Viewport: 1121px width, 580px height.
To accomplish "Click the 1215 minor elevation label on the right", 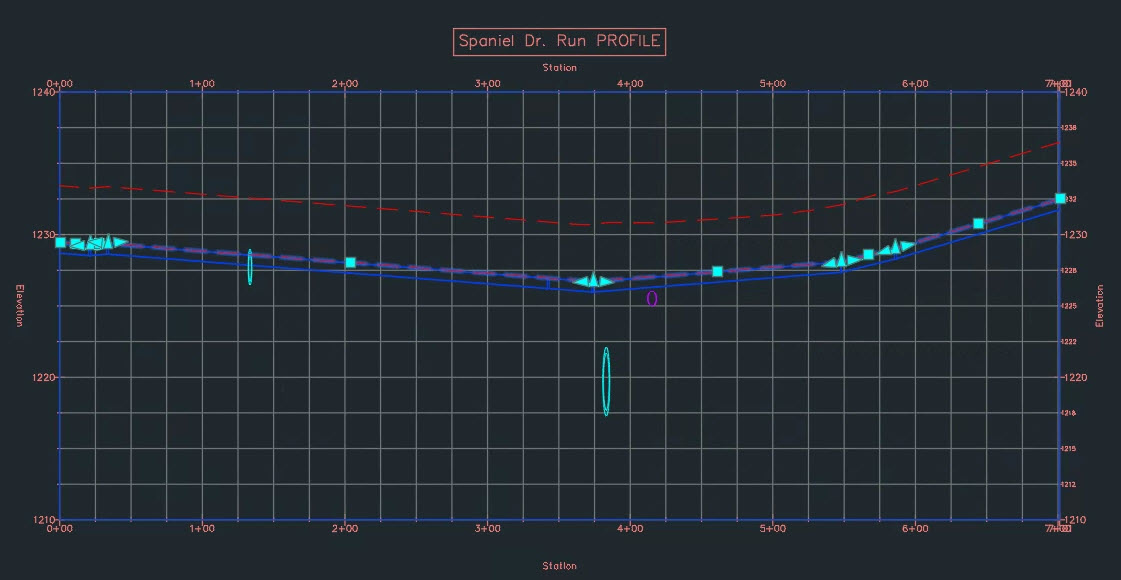I will click(x=1069, y=449).
